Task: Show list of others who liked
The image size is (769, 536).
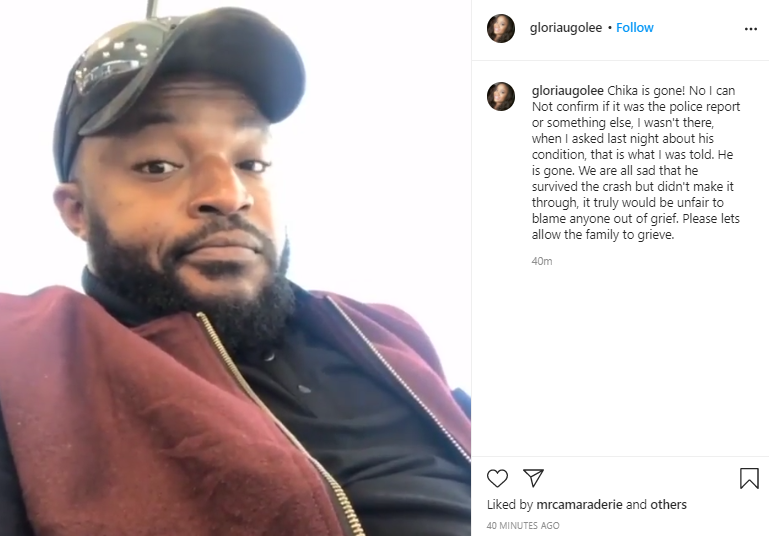Action: (668, 504)
